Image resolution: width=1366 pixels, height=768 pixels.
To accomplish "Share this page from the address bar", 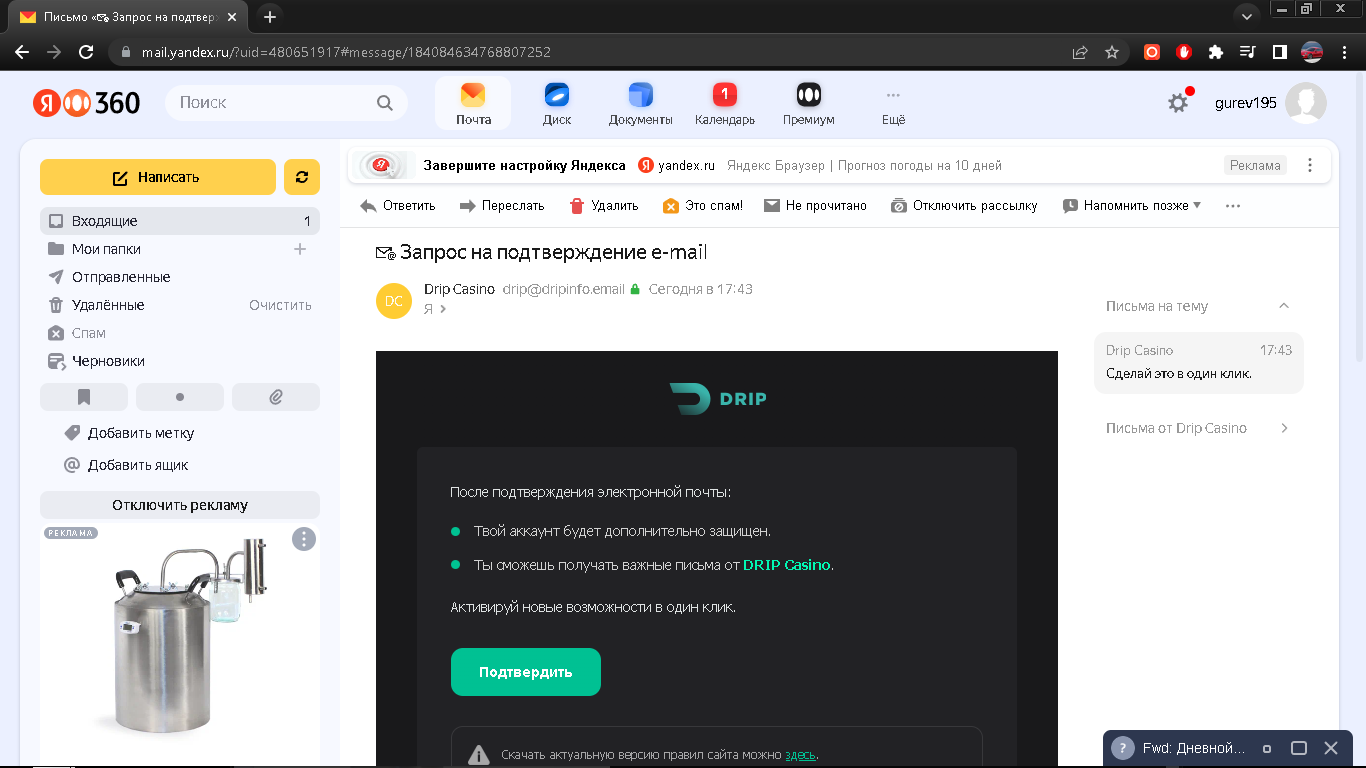I will 1079,52.
